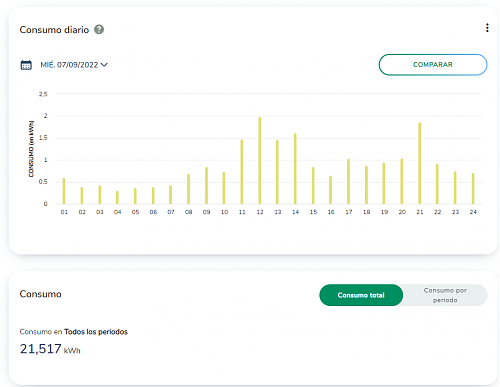The width and height of the screenshot is (500, 387).
Task: Click the date dropdown chevron arrow
Action: click(104, 65)
